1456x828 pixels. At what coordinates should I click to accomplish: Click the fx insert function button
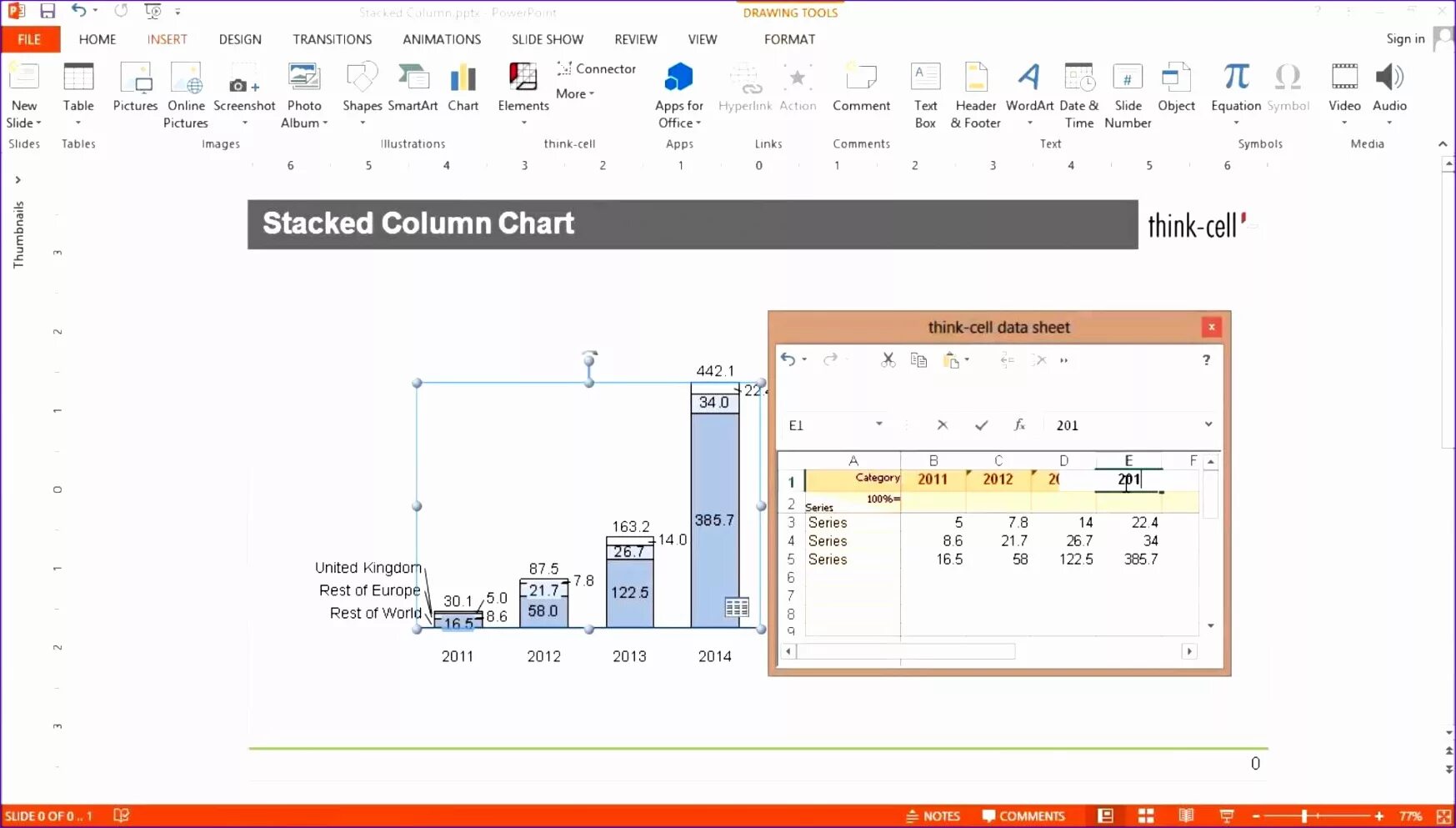click(1019, 425)
